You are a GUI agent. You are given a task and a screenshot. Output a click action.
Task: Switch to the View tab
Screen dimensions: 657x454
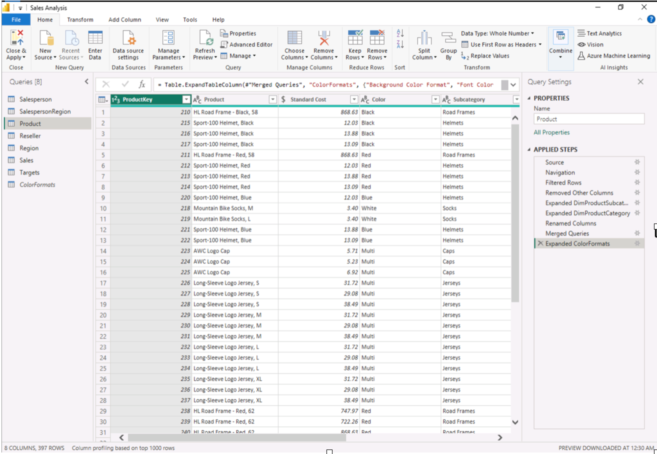(162, 20)
